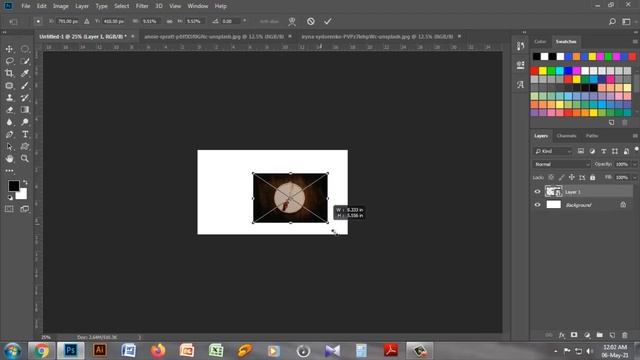Image resolution: width=640 pixels, height=360 pixels.
Task: Open the Image menu
Action: [x=61, y=6]
